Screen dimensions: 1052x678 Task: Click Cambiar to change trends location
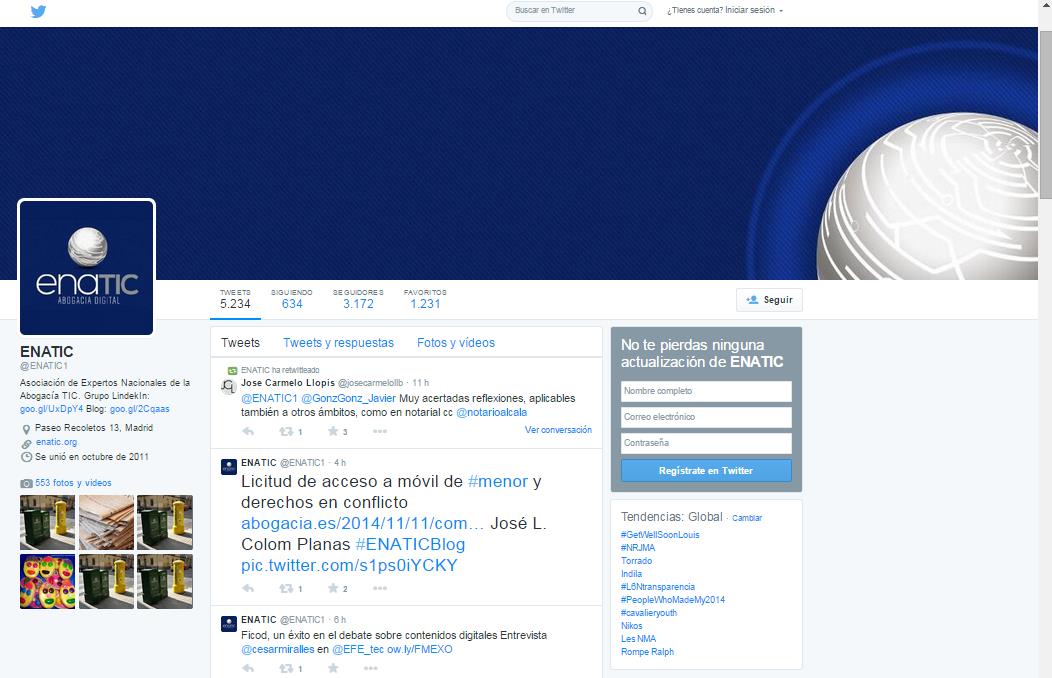click(x=746, y=518)
